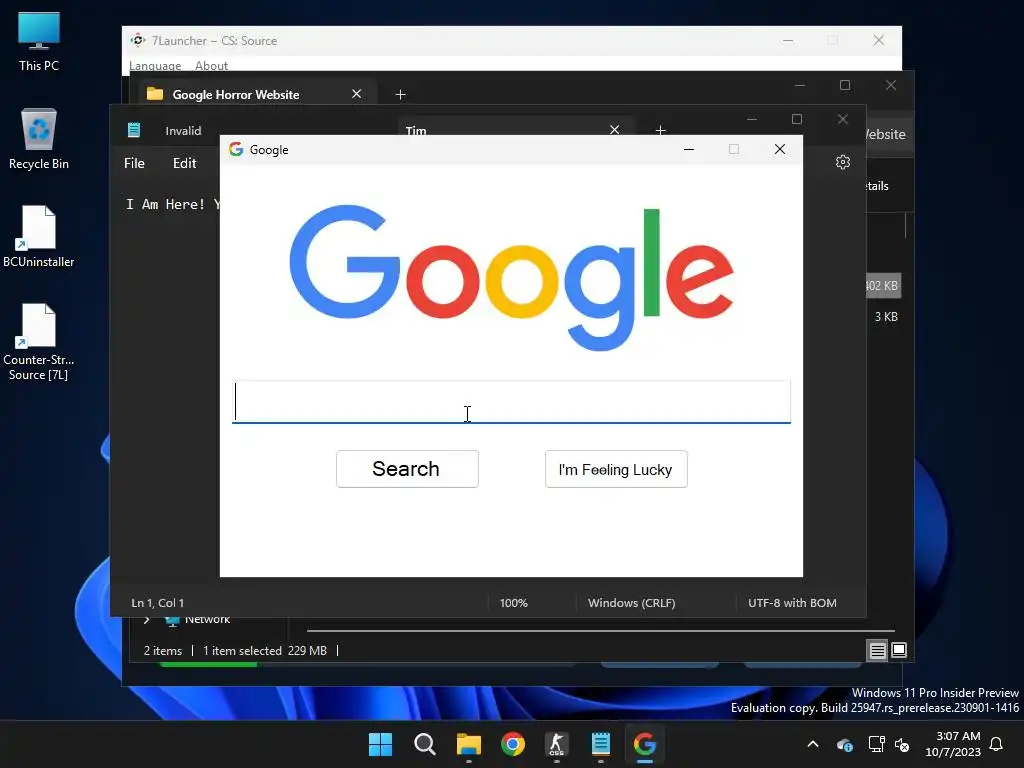The width and height of the screenshot is (1024, 768).
Task: Open the 7Launcher About menu
Action: (212, 65)
